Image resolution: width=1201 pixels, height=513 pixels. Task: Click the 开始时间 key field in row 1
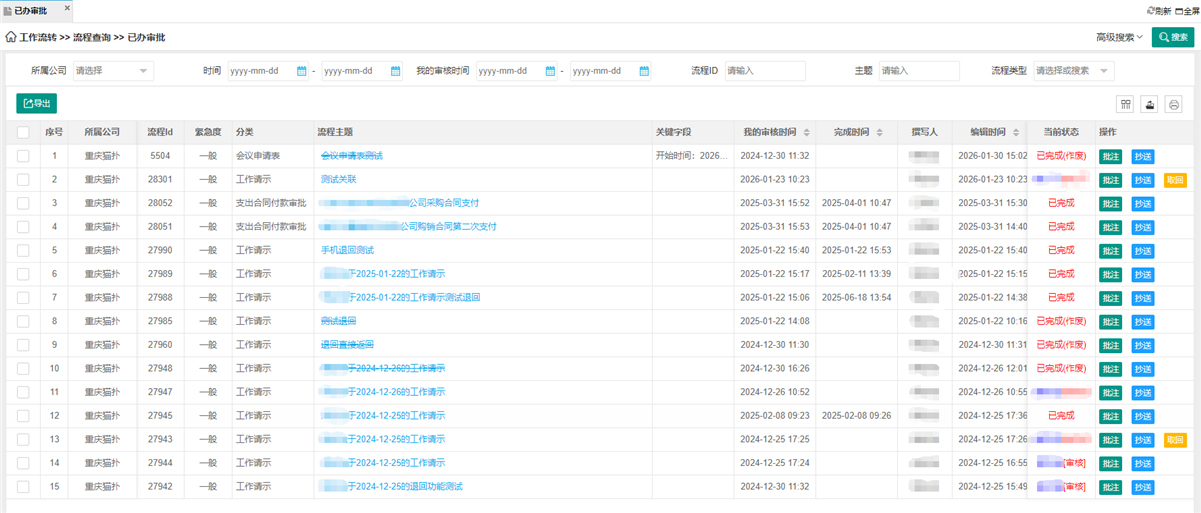pos(692,156)
